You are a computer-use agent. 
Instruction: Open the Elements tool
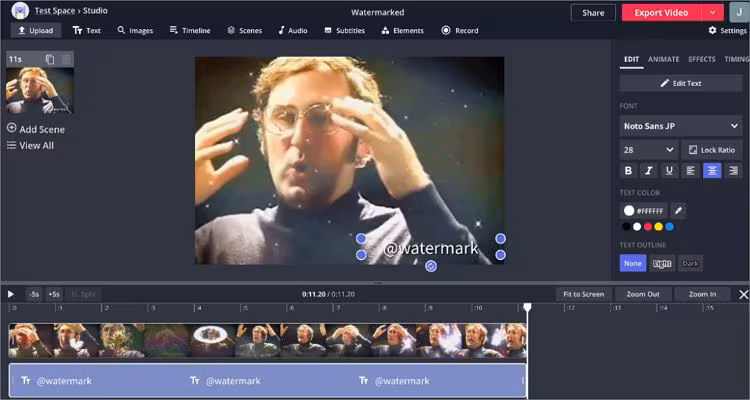click(403, 31)
